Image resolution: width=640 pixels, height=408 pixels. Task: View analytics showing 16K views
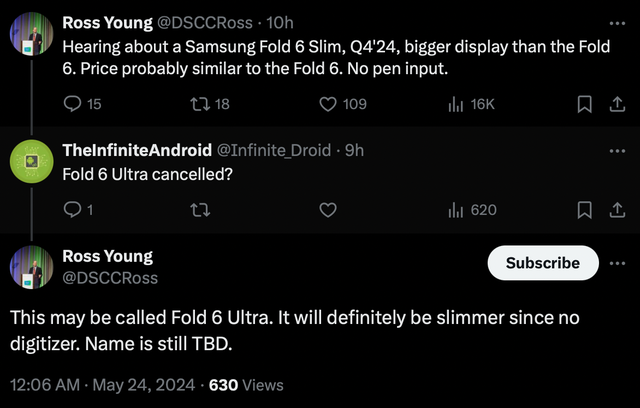pos(455,104)
